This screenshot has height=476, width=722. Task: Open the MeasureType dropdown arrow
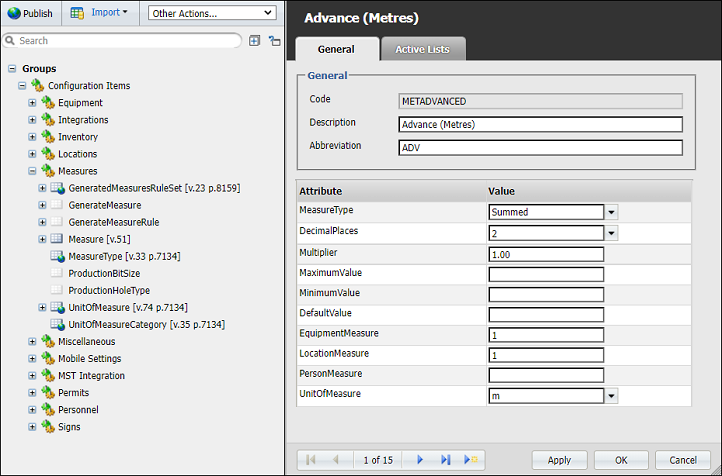(611, 212)
